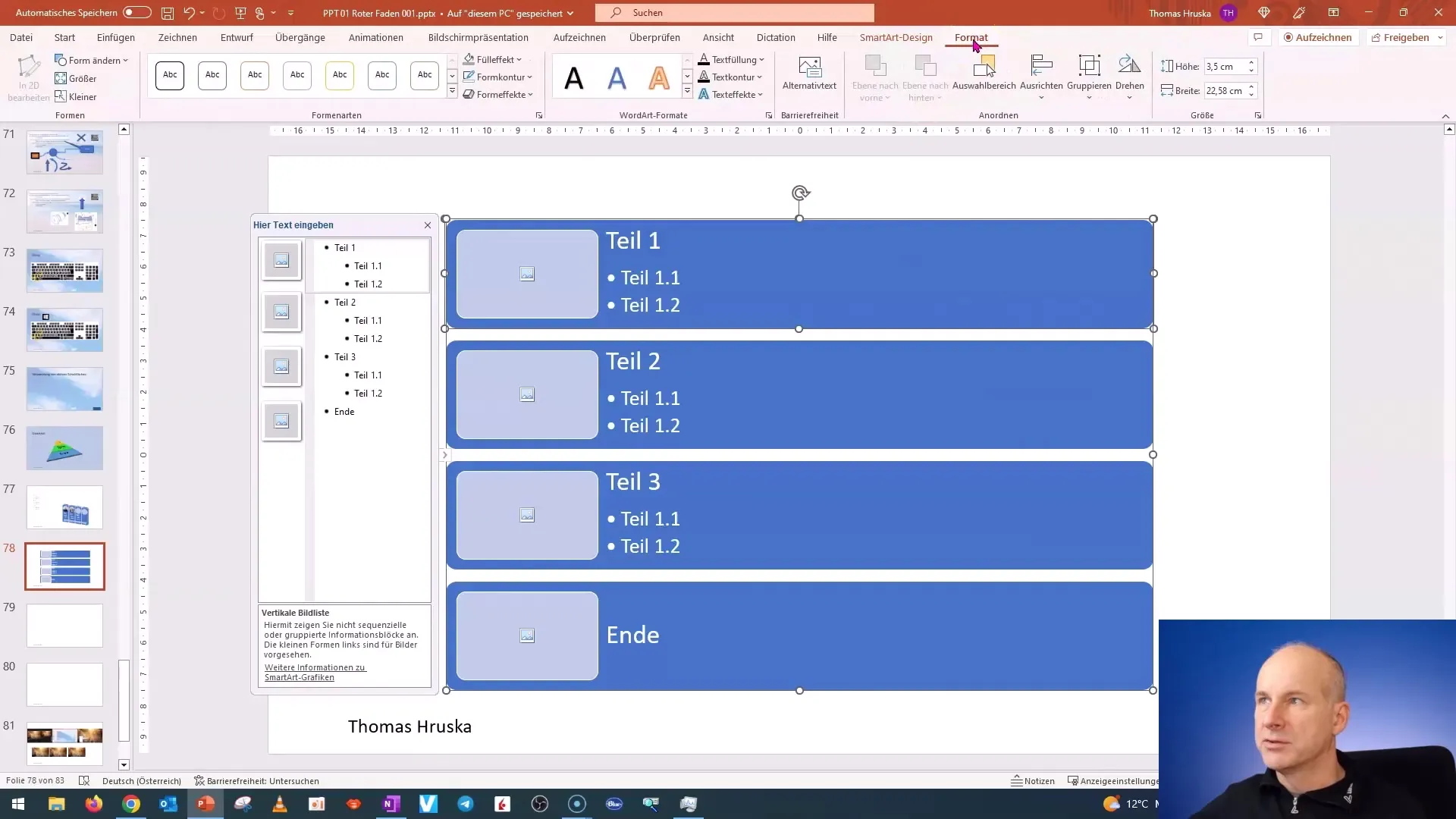Apply the yellow-outlined Abc shape style
Image resolution: width=1456 pixels, height=819 pixels.
click(x=340, y=75)
